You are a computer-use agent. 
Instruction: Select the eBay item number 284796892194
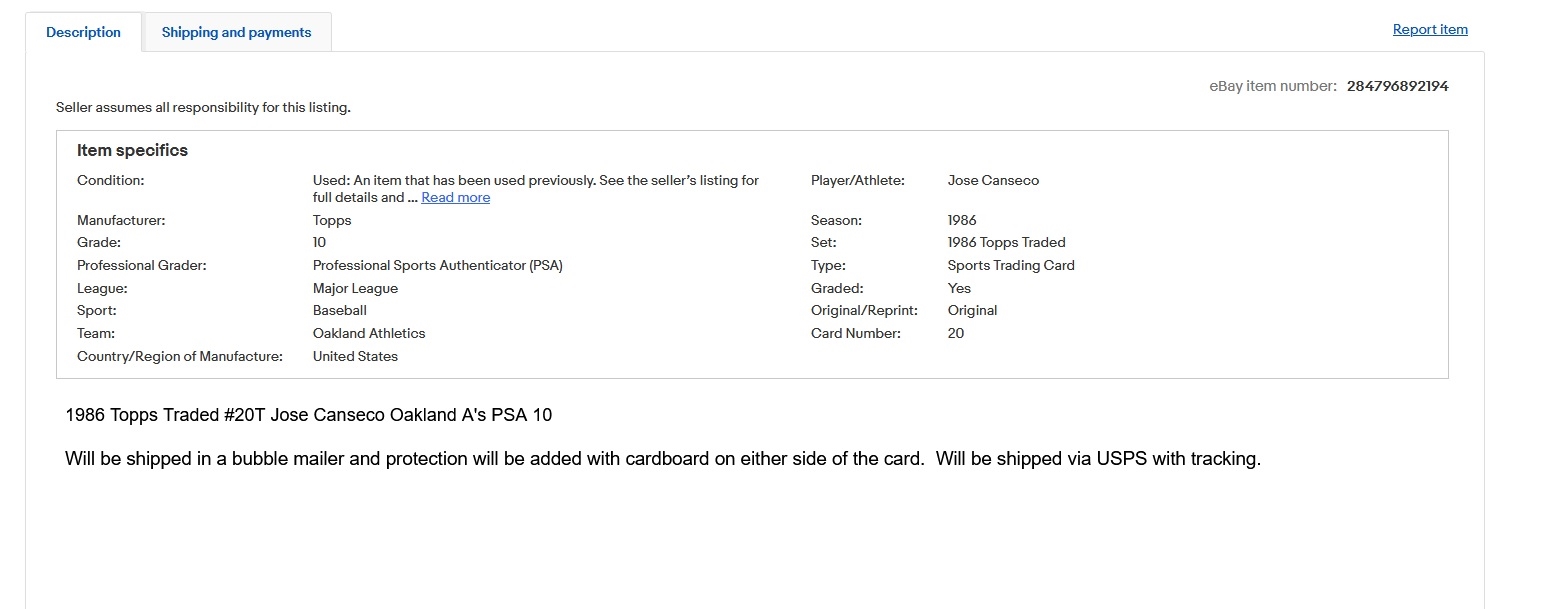click(1397, 86)
